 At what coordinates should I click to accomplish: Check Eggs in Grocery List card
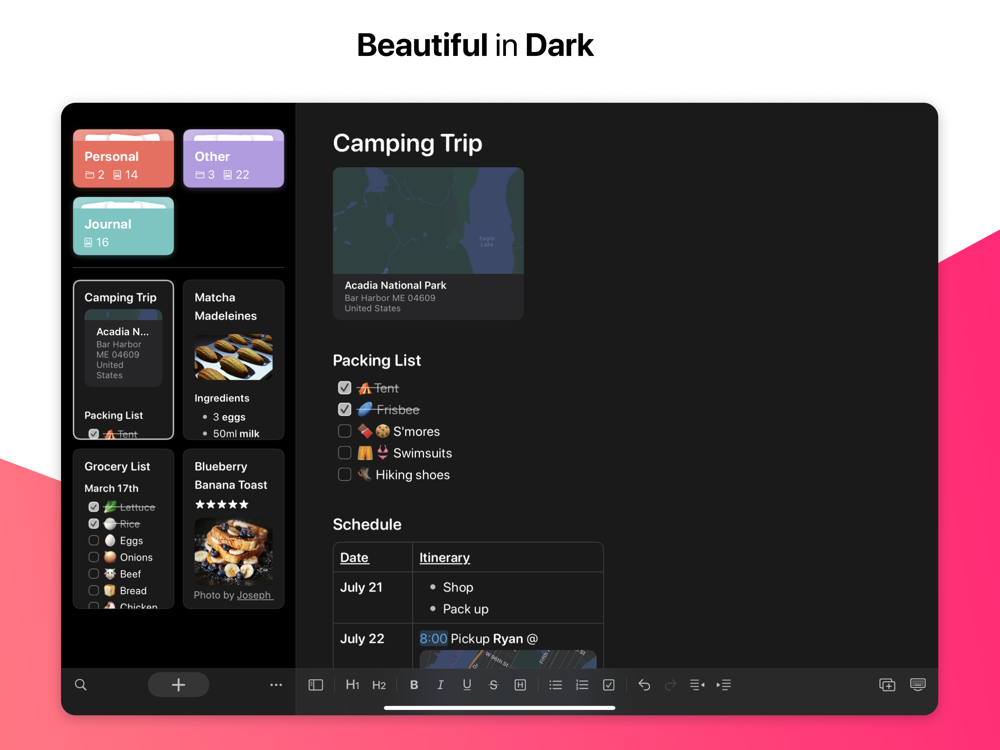click(94, 540)
